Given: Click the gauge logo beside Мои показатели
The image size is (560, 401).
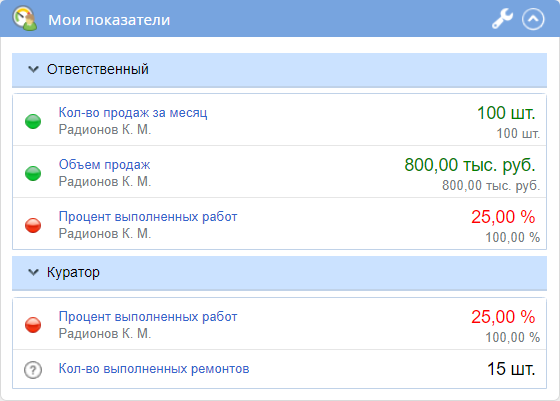Looking at the screenshot, I should click(24, 18).
